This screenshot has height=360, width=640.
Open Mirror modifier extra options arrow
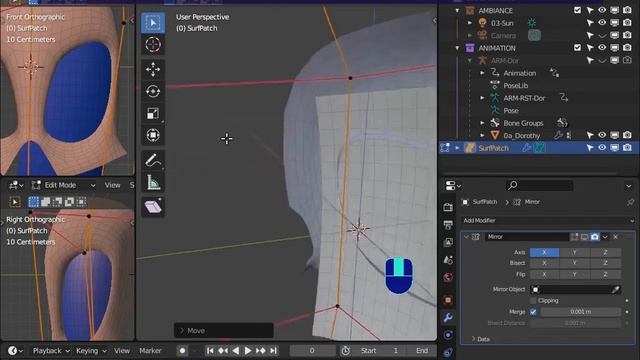(605, 237)
